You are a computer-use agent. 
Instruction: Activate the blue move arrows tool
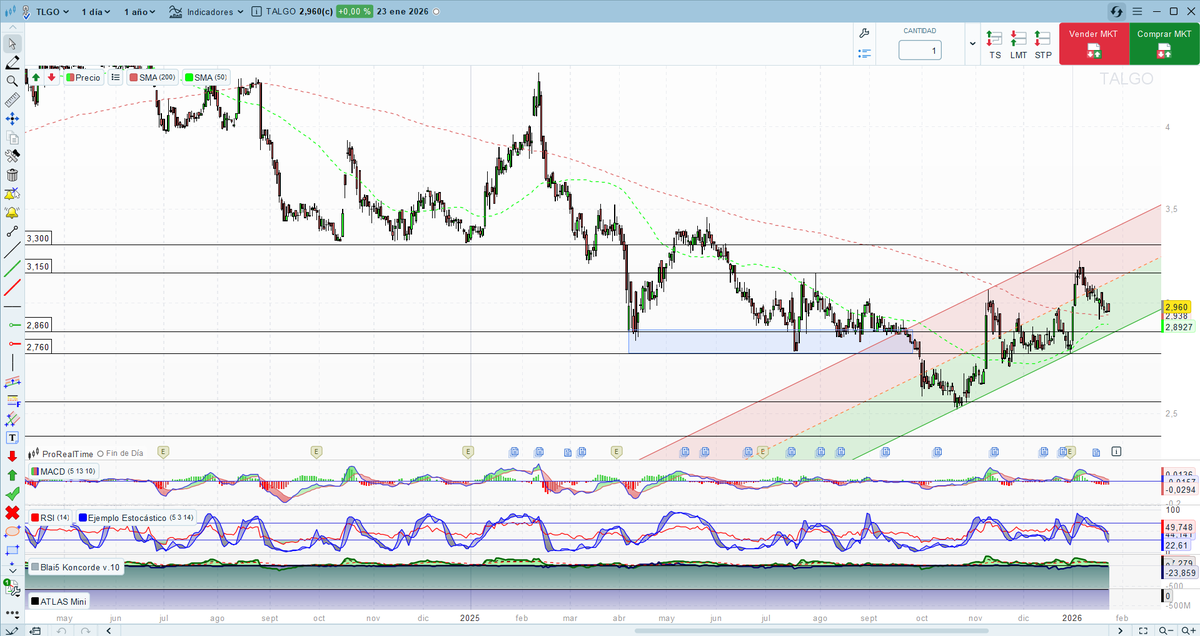tap(12, 119)
